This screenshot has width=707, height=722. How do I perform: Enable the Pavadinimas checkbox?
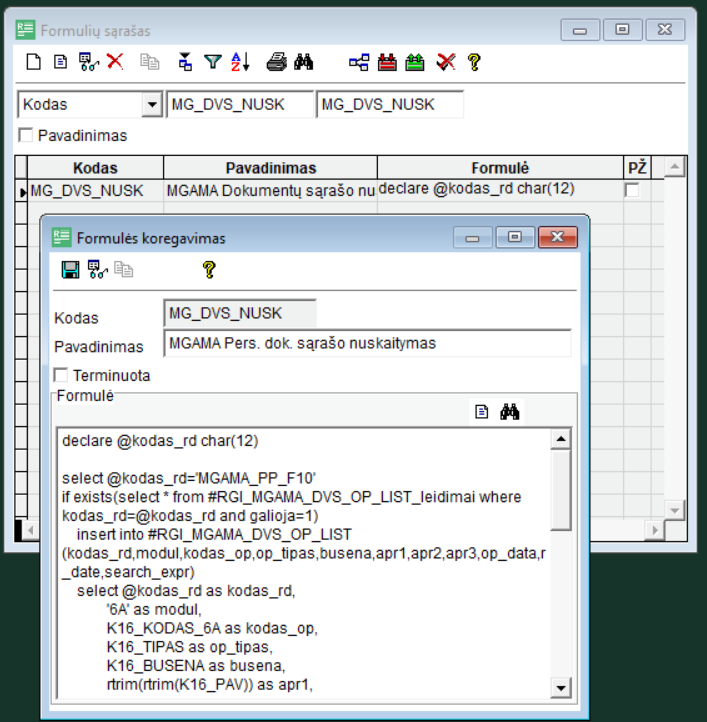click(25, 135)
